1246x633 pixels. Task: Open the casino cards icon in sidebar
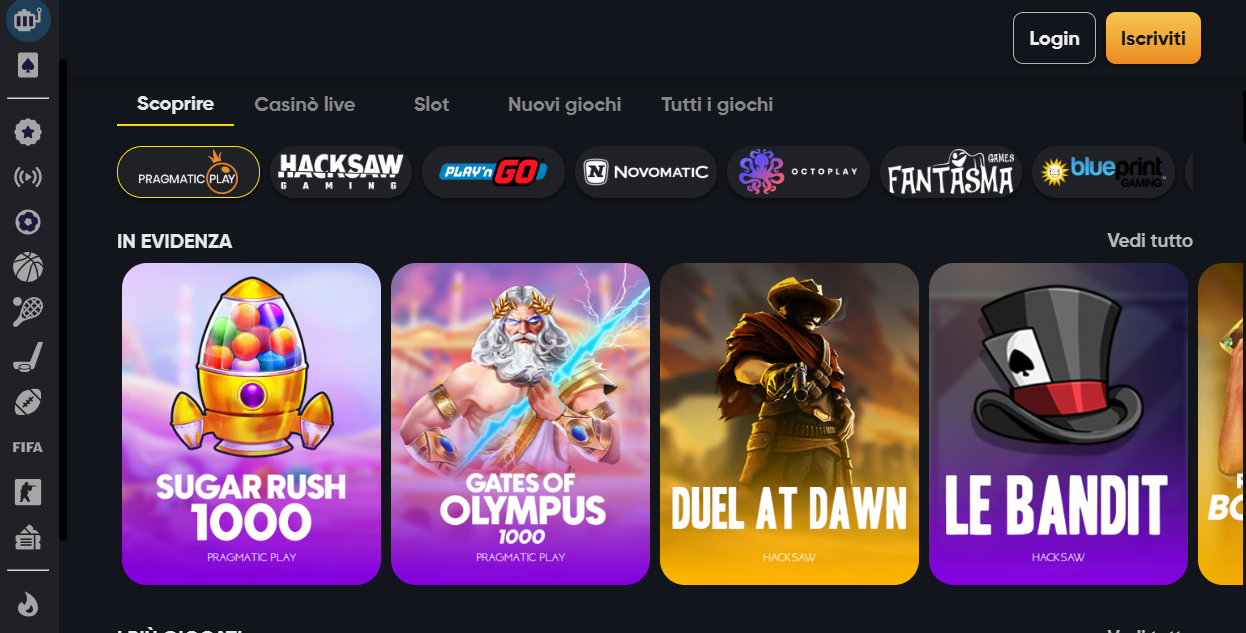click(29, 66)
